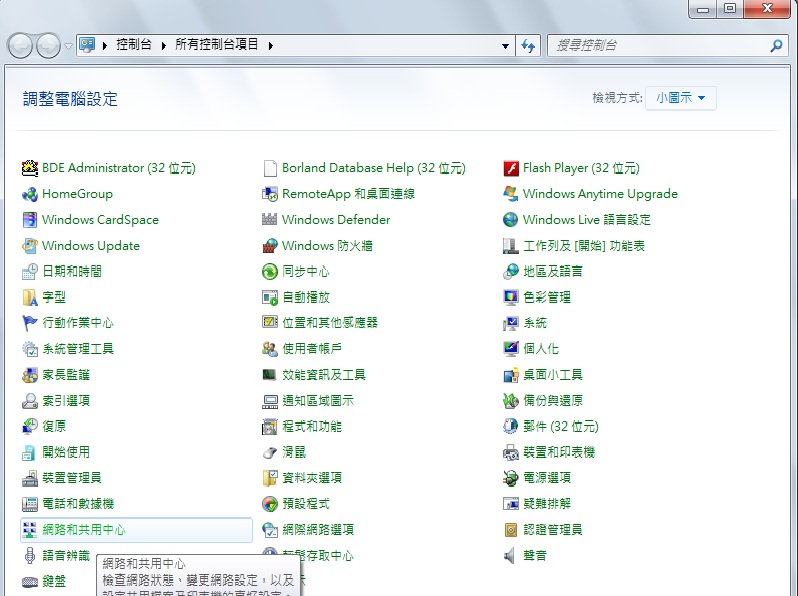Click the Flash Player icon
798x596 pixels.
(510, 168)
